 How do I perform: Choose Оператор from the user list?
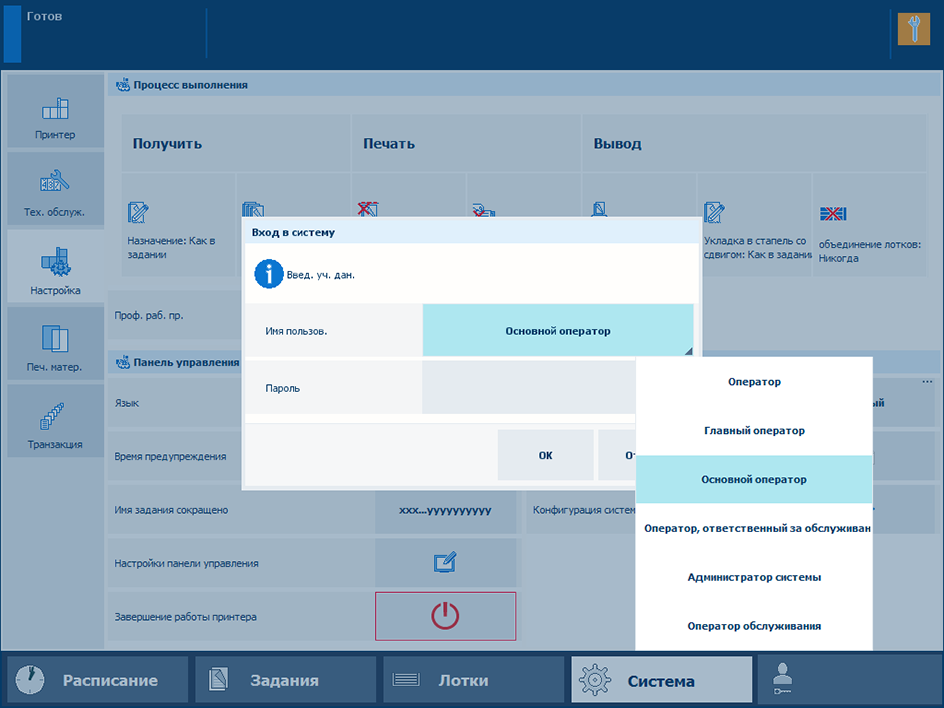click(x=754, y=382)
